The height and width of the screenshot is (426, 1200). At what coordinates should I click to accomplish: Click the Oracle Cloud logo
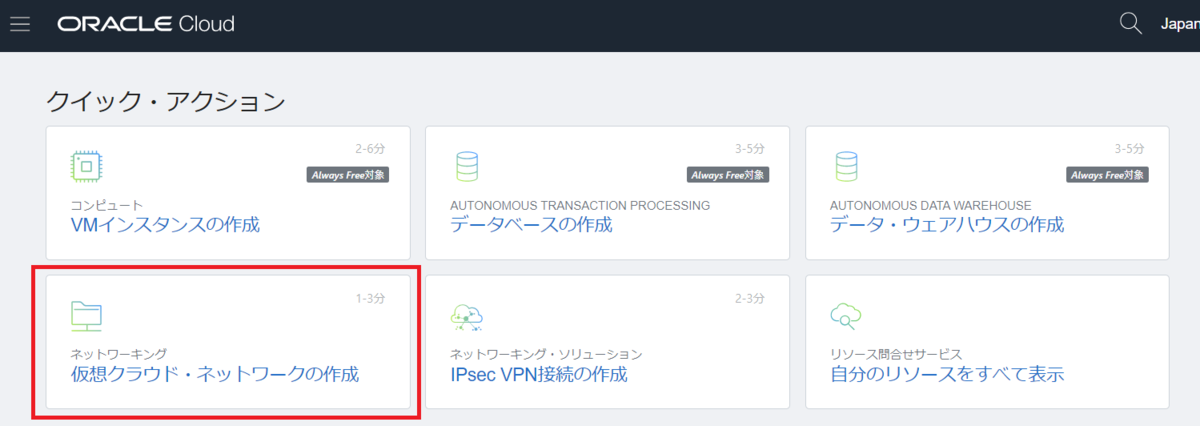146,24
